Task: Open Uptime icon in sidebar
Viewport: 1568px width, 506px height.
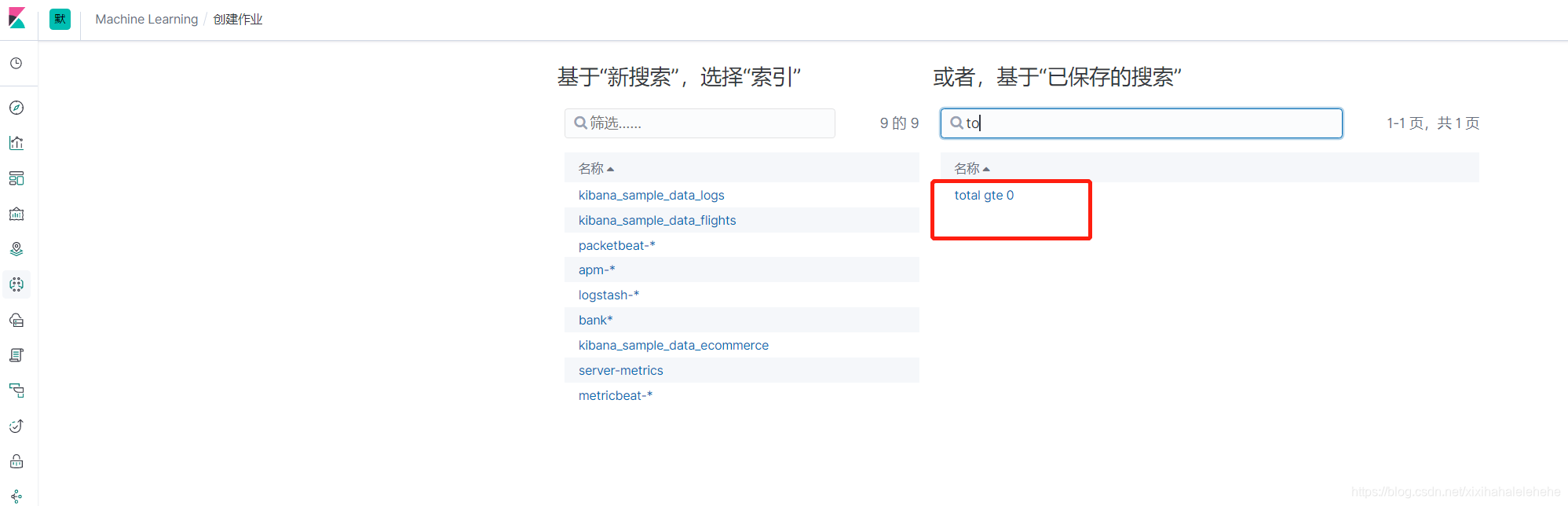Action: coord(16,426)
